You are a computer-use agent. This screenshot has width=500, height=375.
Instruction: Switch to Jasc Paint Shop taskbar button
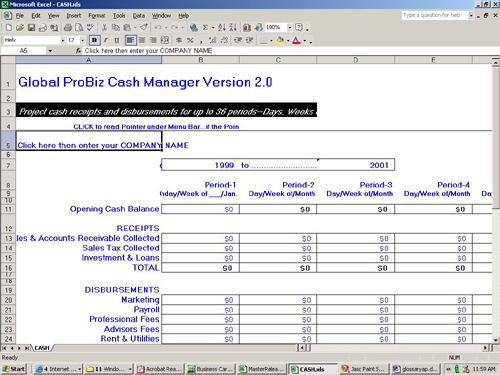click(x=364, y=369)
